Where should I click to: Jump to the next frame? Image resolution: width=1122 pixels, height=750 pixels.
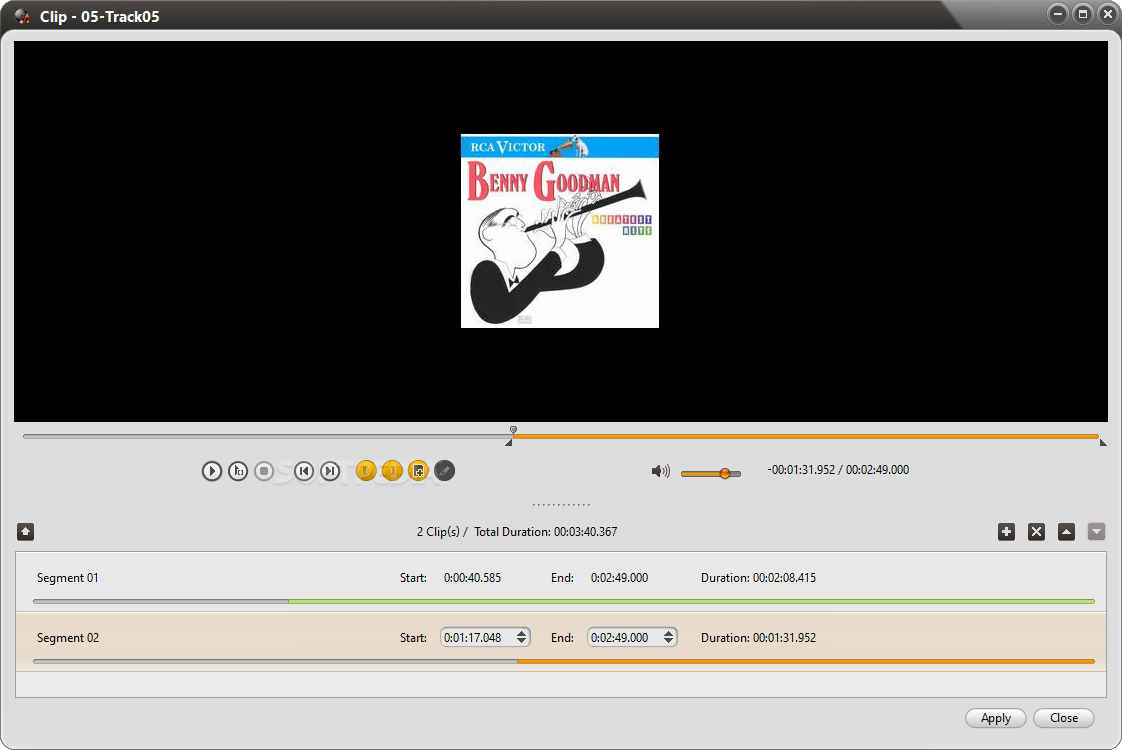[330, 471]
